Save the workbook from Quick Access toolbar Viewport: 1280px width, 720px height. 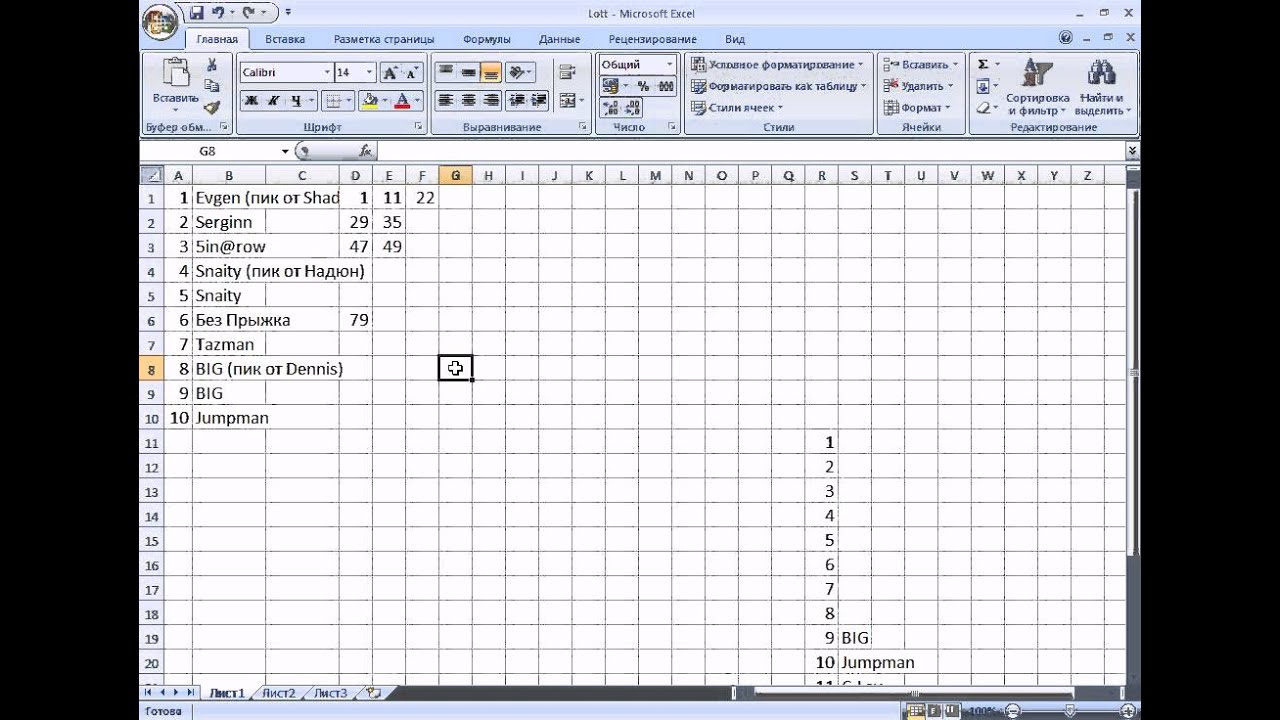coord(196,13)
